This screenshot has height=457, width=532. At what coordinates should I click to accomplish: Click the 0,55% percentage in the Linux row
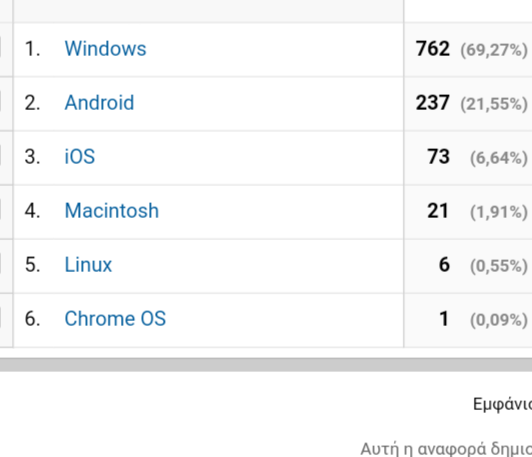(x=499, y=266)
